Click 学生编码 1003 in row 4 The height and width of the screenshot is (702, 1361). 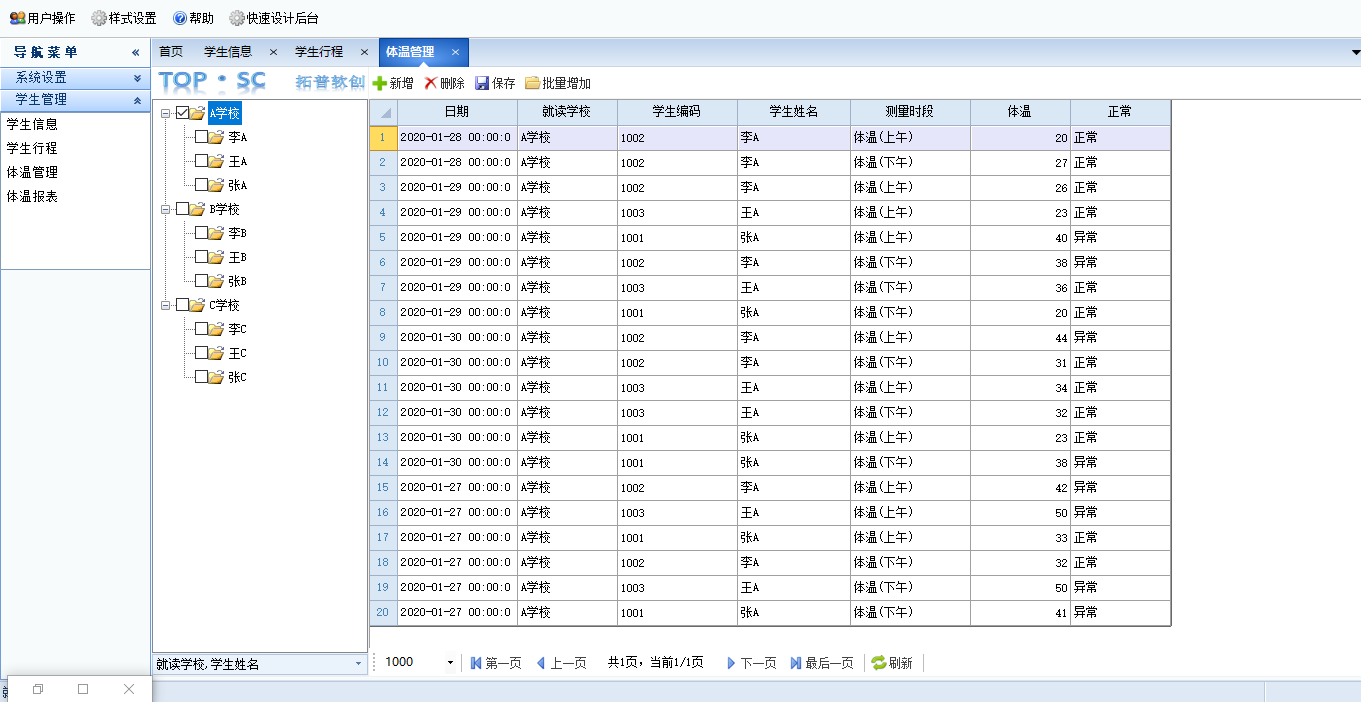[677, 213]
